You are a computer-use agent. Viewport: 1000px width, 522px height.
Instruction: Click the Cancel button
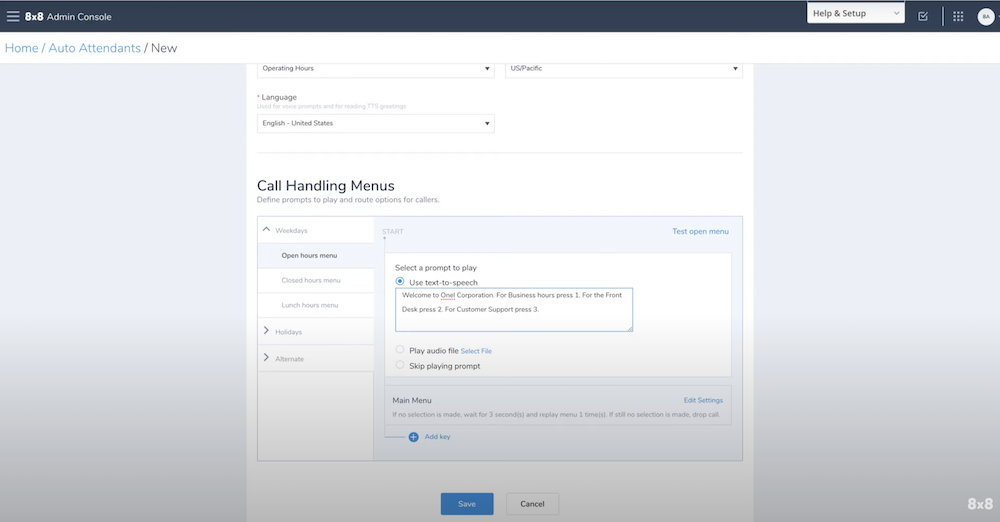533,504
